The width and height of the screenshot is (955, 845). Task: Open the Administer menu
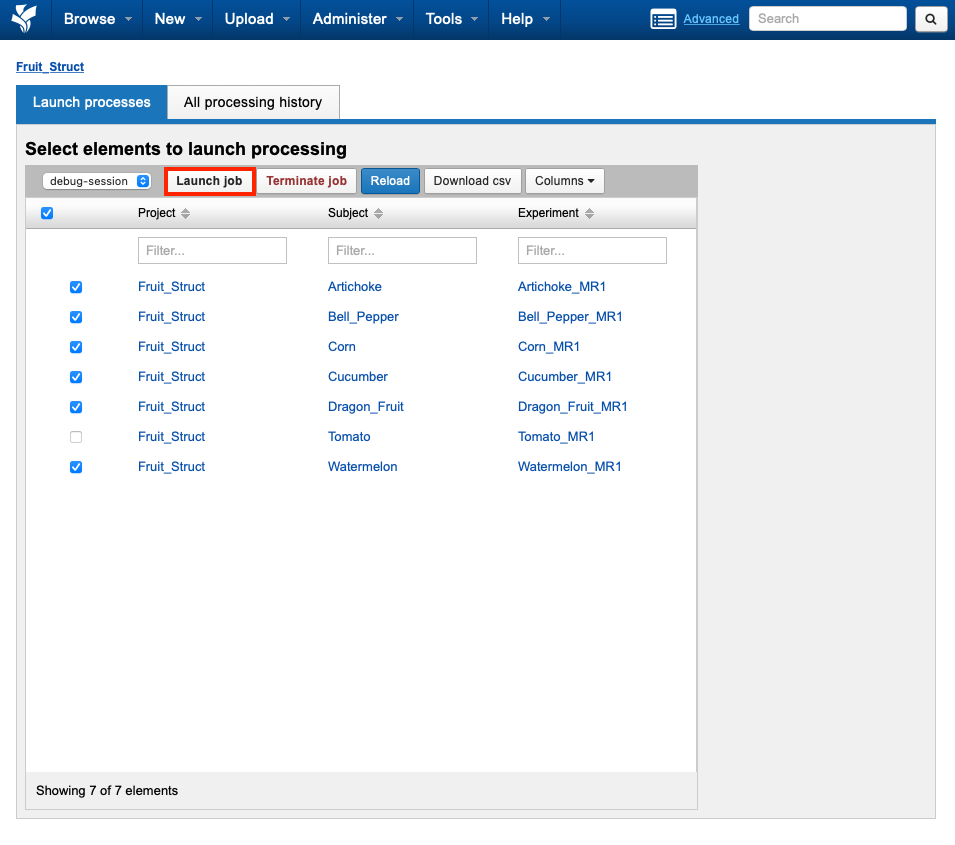pyautogui.click(x=358, y=19)
